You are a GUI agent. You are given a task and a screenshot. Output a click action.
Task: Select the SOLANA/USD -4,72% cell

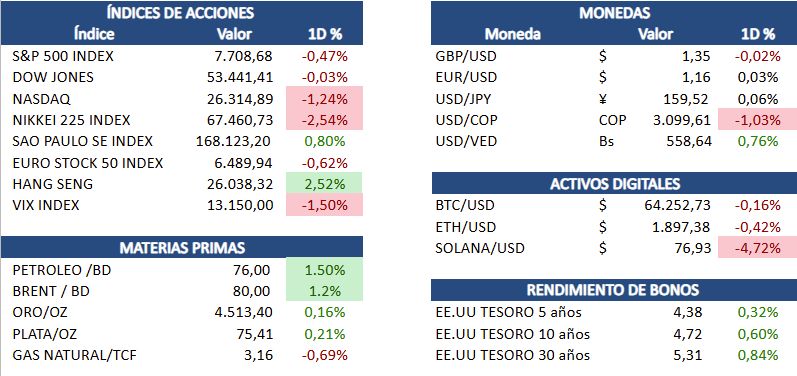tap(757, 247)
